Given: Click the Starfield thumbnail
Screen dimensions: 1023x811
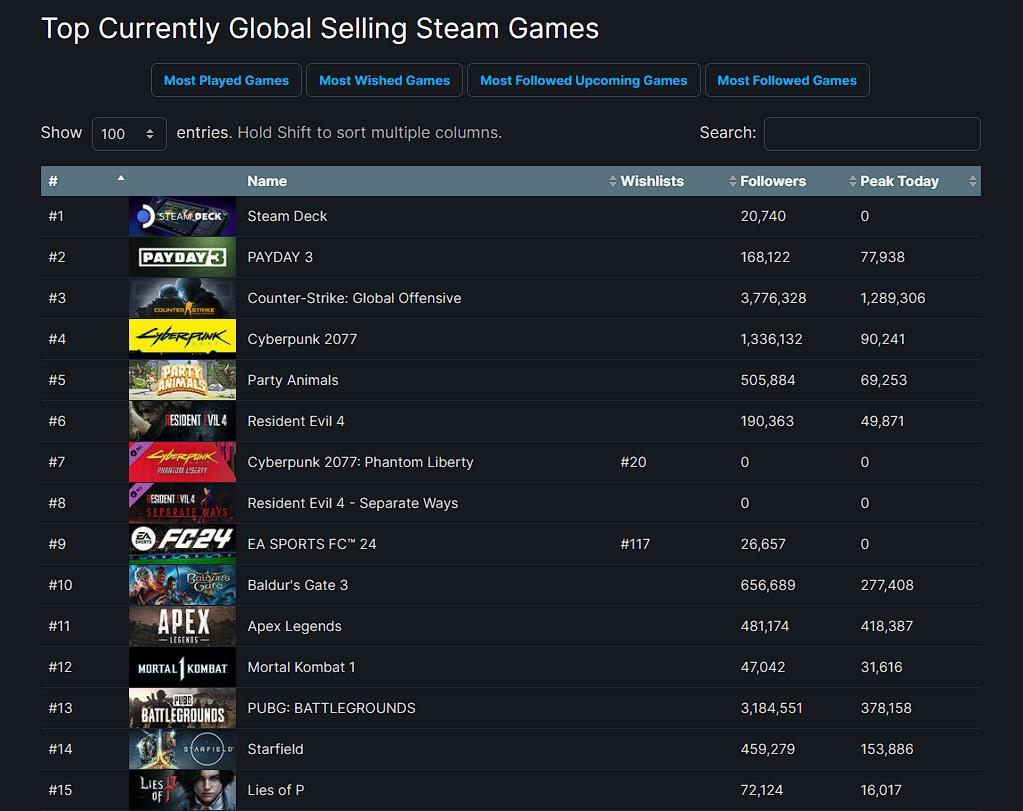Looking at the screenshot, I should [x=182, y=749].
